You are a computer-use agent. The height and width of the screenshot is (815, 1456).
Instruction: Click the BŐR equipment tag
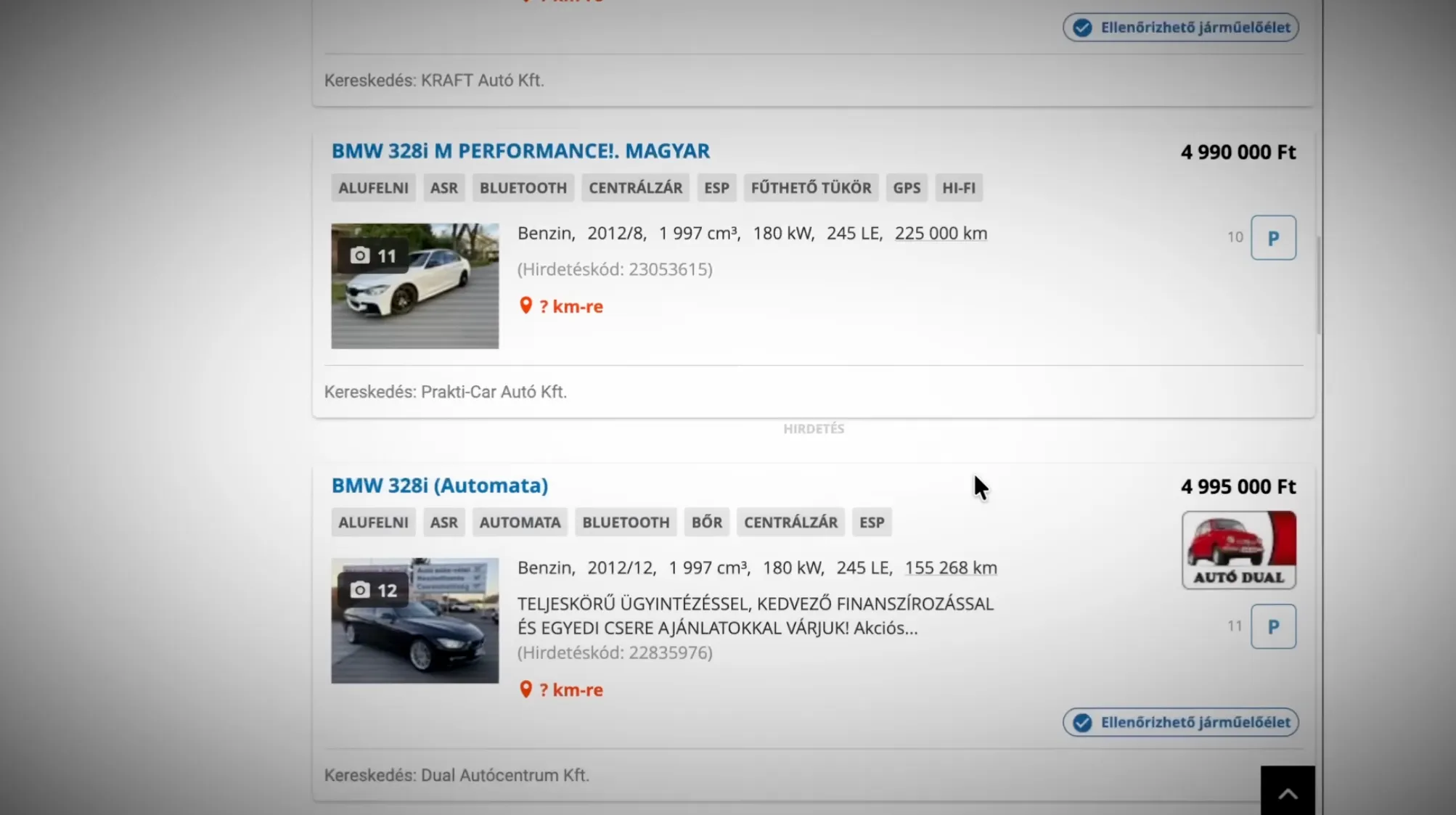[x=707, y=523]
